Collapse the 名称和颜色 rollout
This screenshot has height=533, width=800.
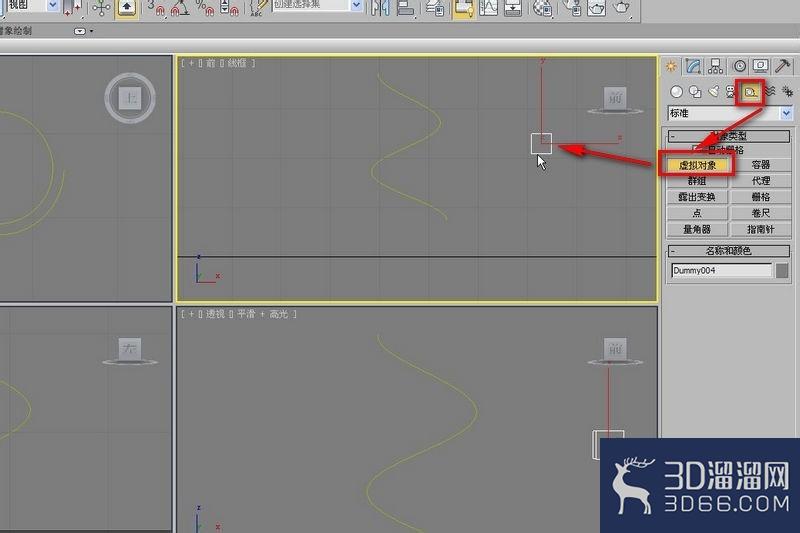(x=730, y=251)
